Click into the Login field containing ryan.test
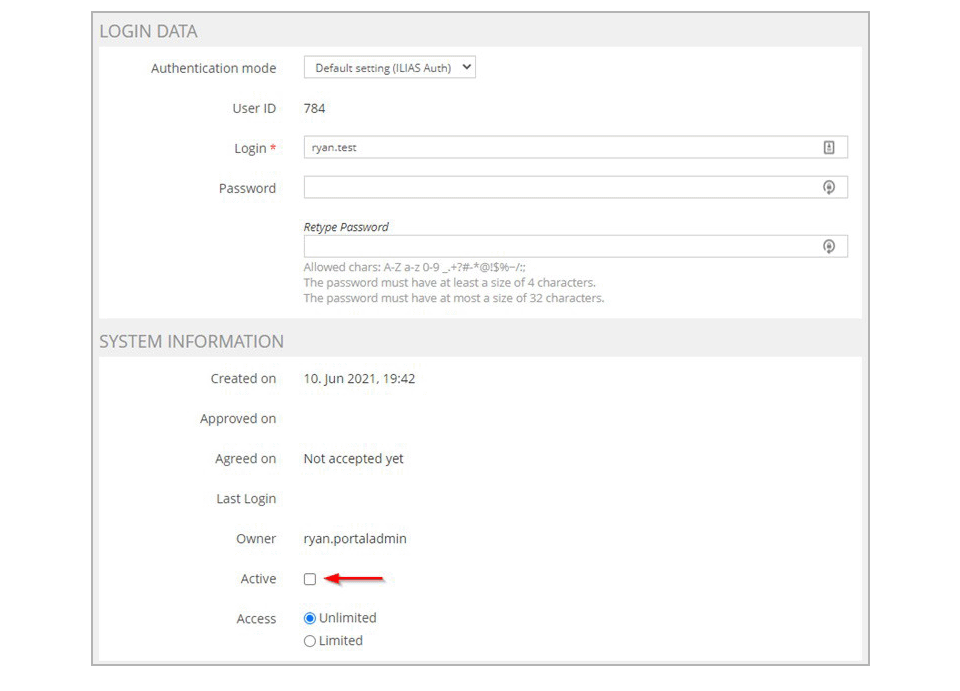This screenshot has height=691, width=960. [x=576, y=148]
